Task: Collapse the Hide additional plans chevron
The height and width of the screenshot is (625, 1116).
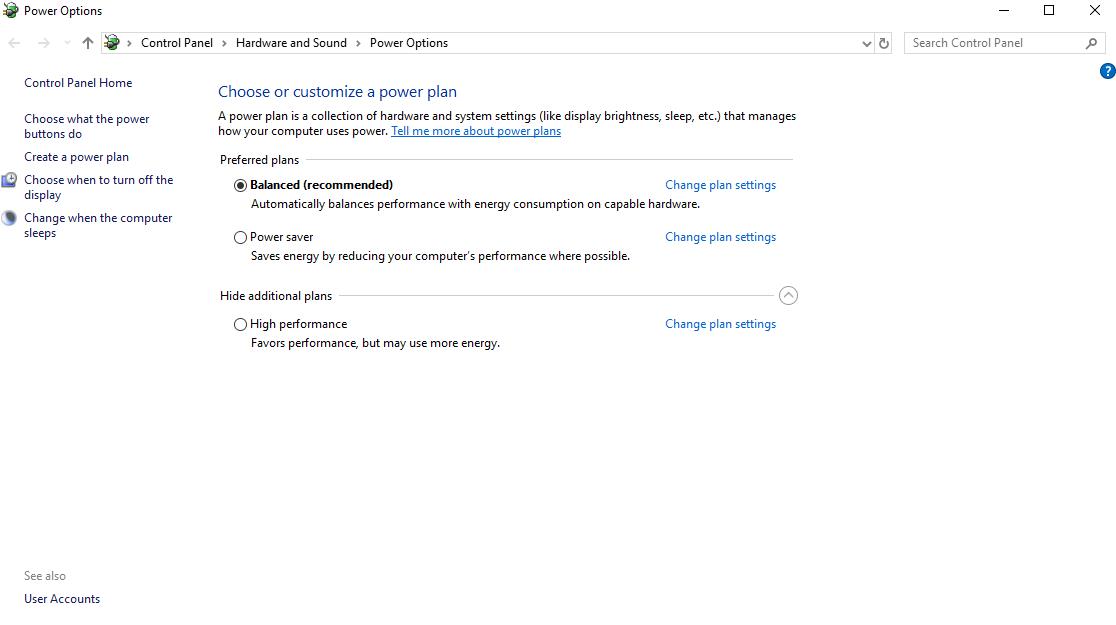Action: 788,295
